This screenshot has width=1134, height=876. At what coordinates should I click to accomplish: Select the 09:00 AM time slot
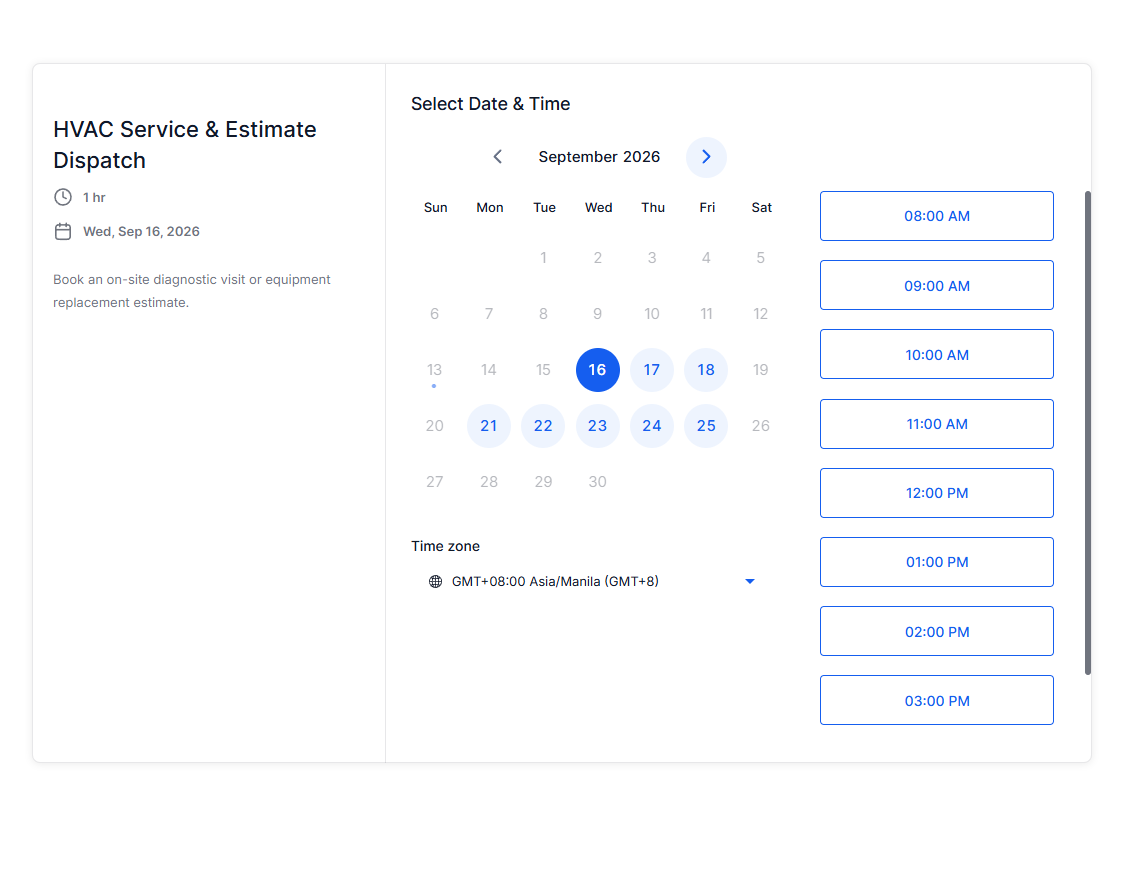point(937,285)
